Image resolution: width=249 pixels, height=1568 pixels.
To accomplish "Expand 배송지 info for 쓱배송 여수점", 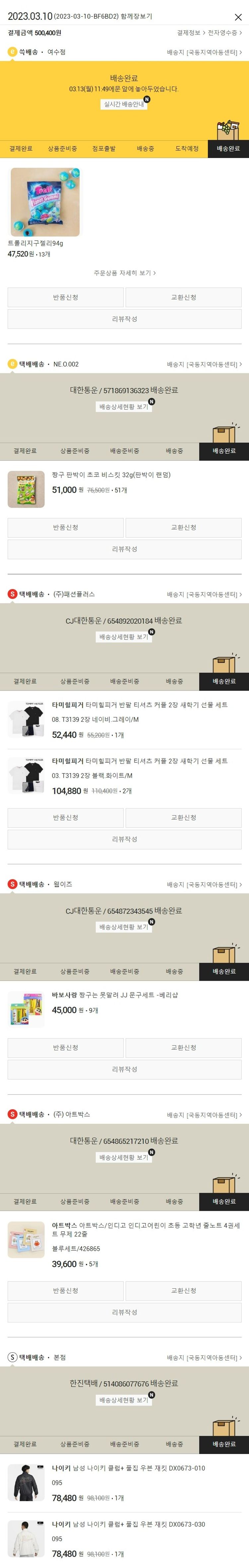I will (205, 52).
